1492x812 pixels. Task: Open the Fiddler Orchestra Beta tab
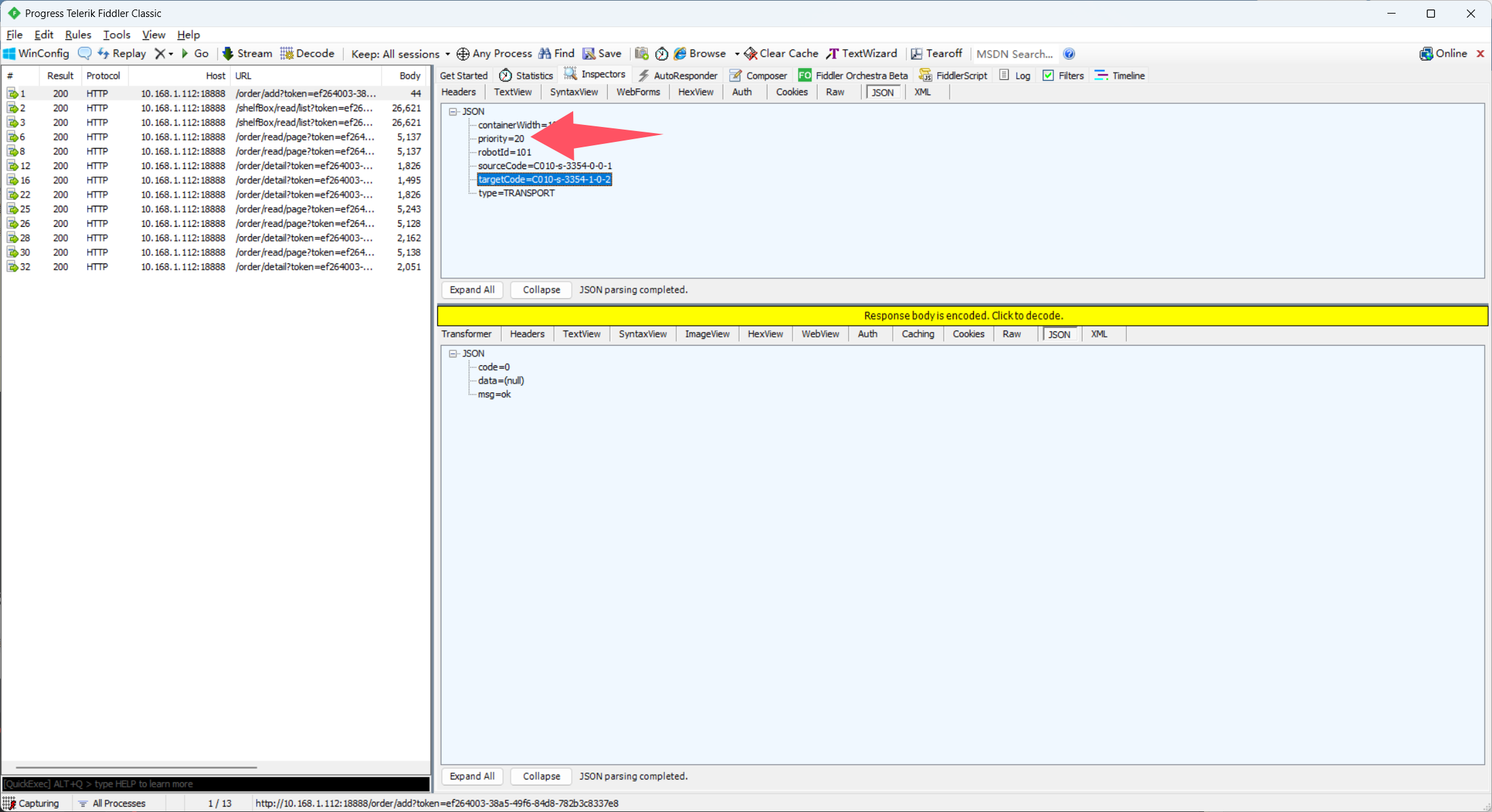(x=854, y=75)
